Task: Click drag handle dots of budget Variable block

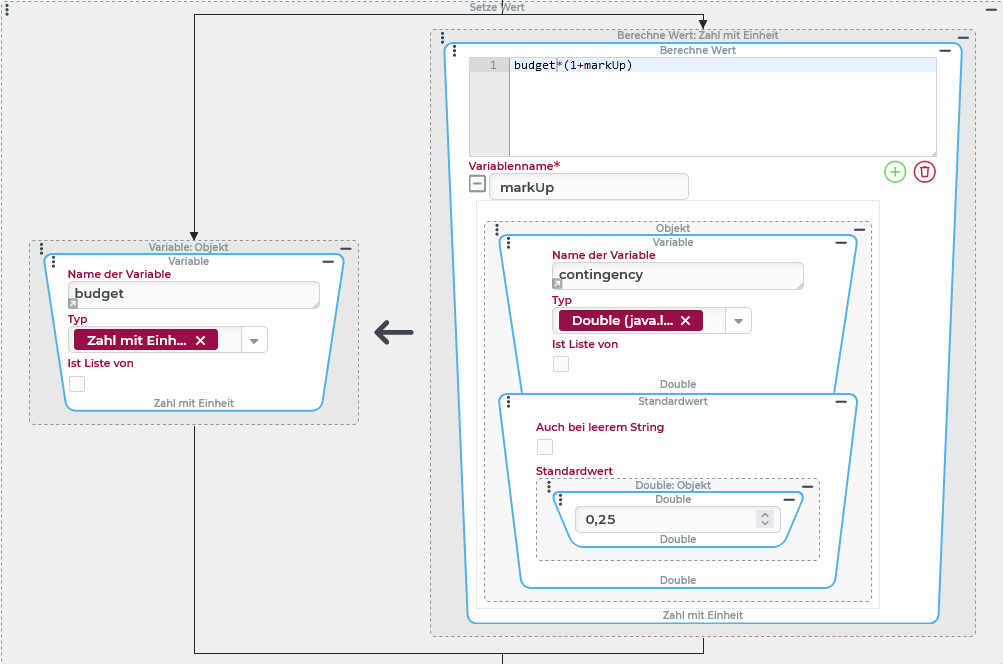Action: click(x=56, y=262)
